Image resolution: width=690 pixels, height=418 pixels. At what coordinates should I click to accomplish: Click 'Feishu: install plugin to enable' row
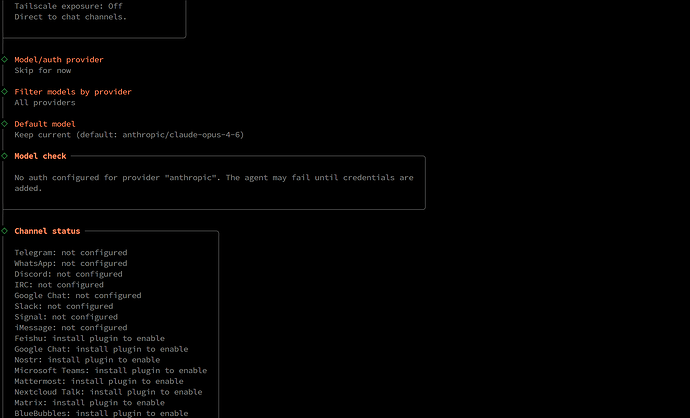coord(90,338)
